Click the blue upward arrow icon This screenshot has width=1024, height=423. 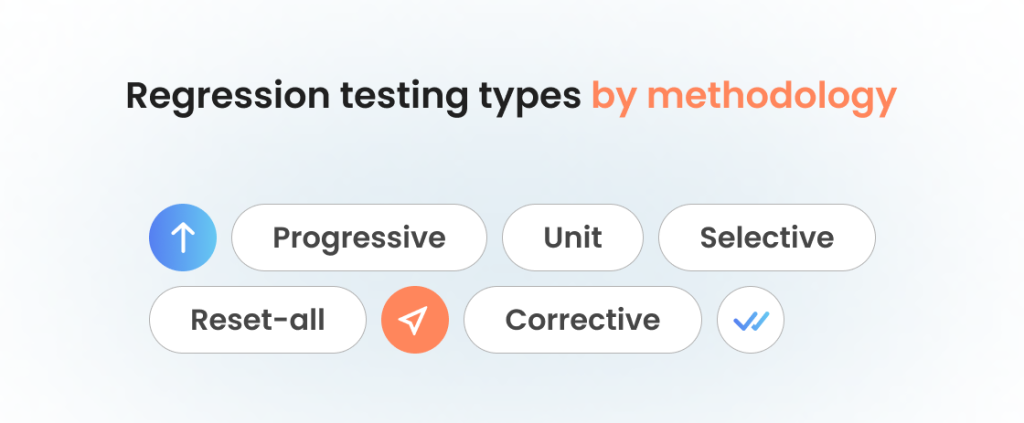(183, 238)
